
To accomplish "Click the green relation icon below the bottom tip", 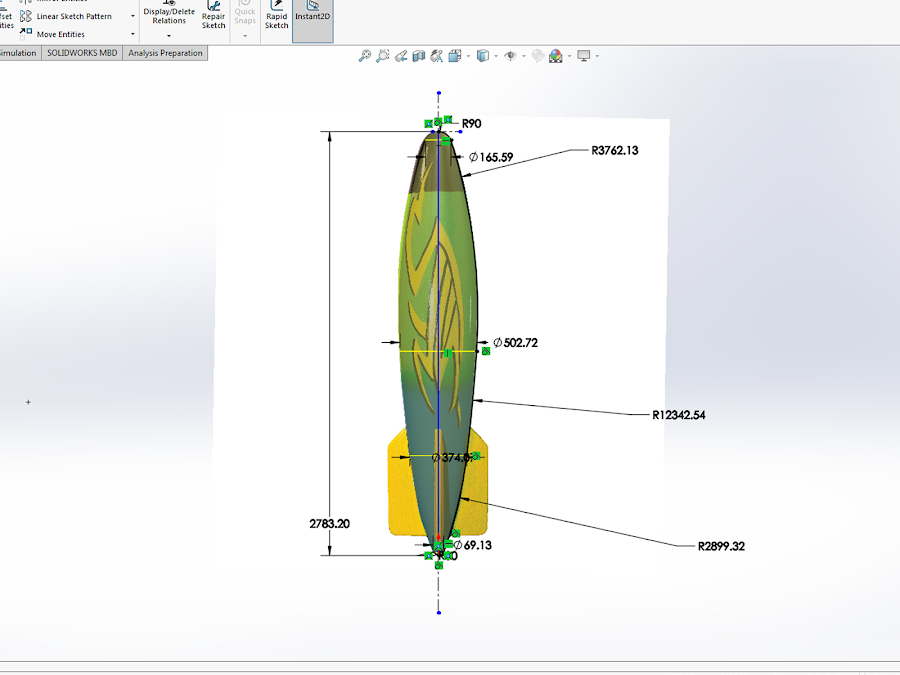I will click(439, 566).
